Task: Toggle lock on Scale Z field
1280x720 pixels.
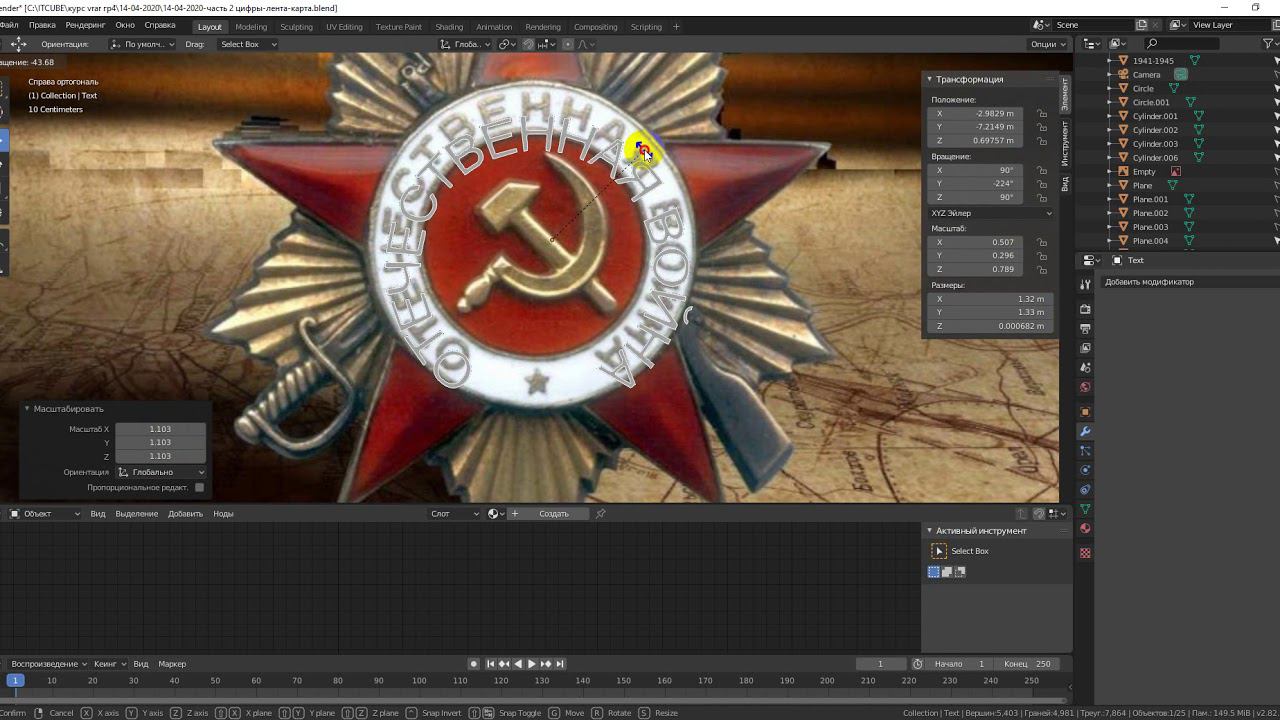Action: [1042, 269]
